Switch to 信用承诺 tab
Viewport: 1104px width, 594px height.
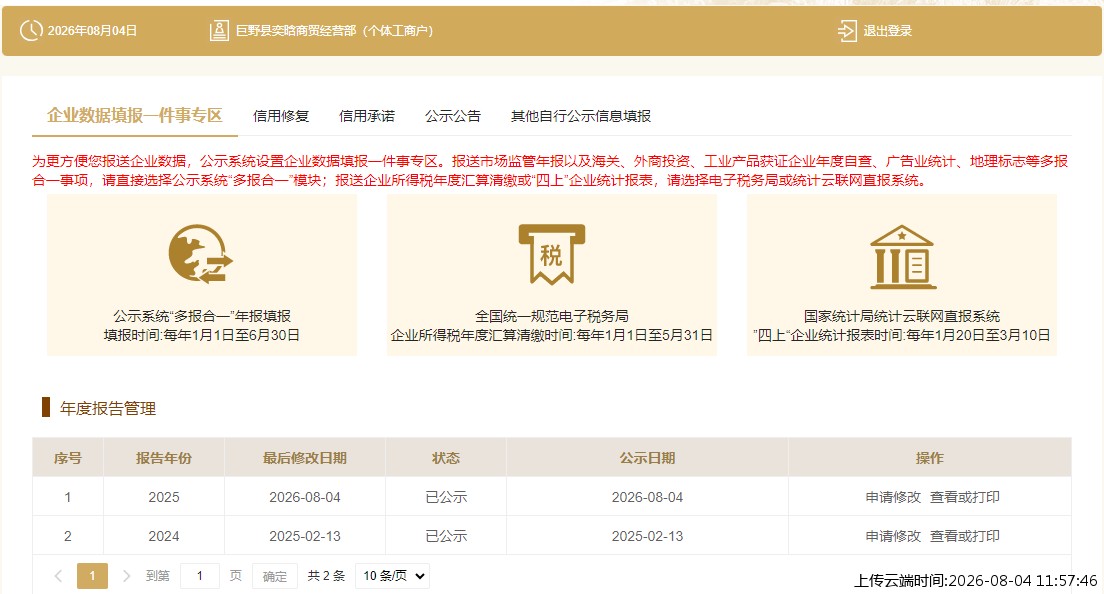click(367, 116)
